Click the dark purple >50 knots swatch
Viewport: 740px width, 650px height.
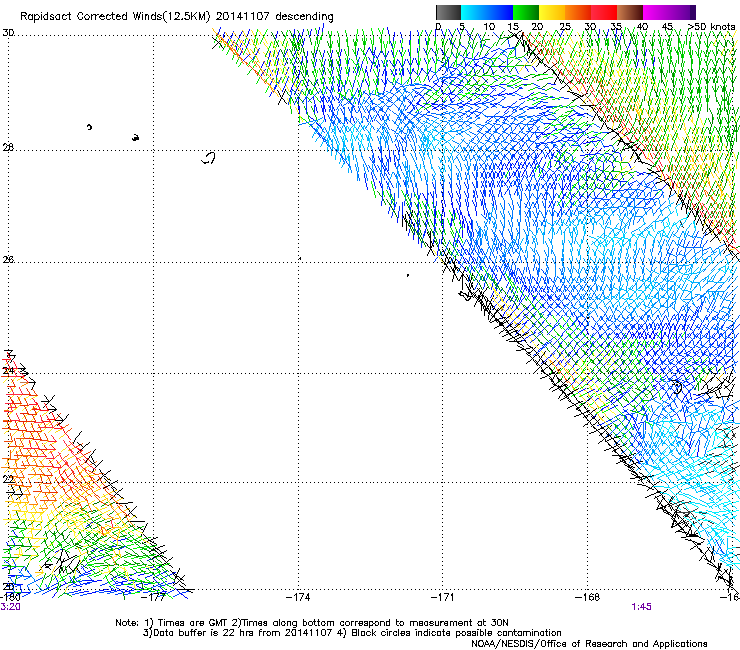click(693, 12)
